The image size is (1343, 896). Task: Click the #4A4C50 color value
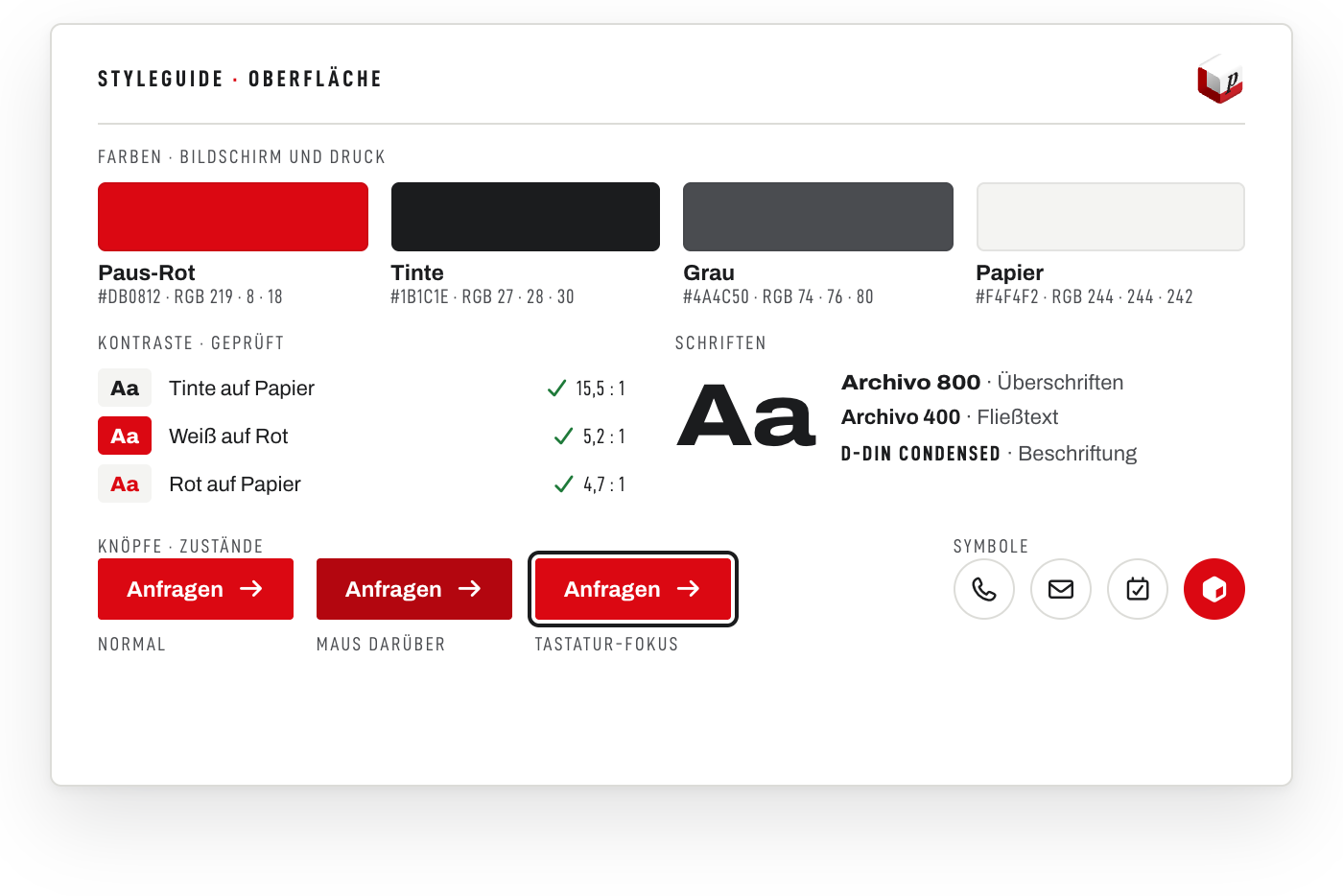tap(717, 297)
